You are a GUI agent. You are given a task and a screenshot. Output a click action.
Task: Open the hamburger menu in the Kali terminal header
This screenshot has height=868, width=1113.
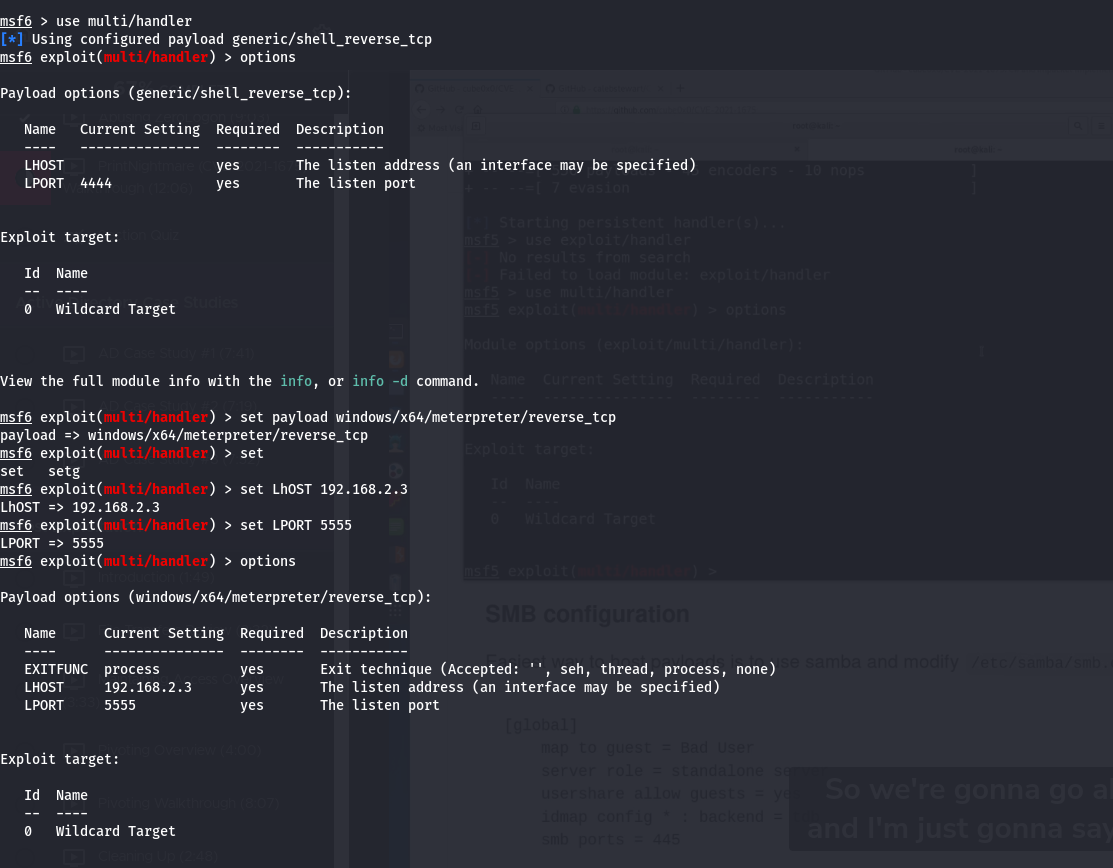click(x=1100, y=126)
